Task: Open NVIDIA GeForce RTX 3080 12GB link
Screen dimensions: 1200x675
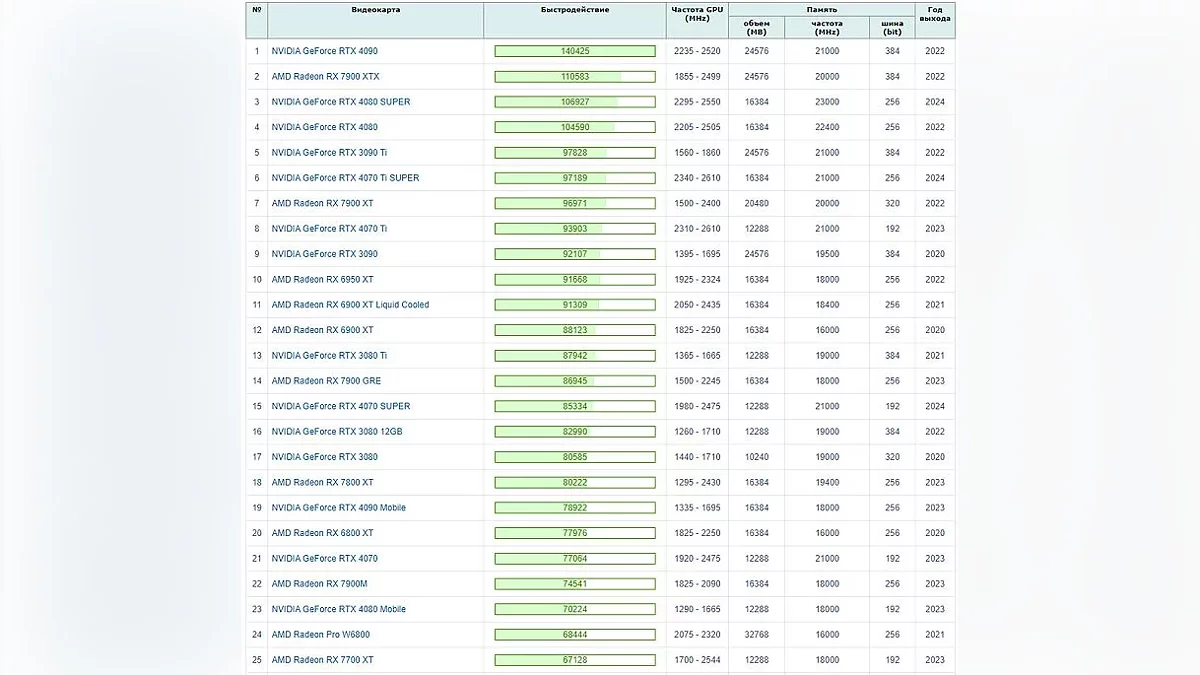Action: [336, 432]
